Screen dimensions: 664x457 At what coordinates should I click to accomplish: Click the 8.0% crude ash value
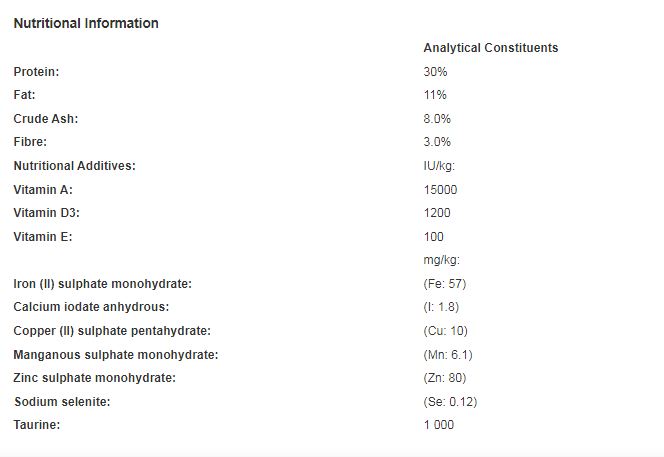click(x=437, y=119)
